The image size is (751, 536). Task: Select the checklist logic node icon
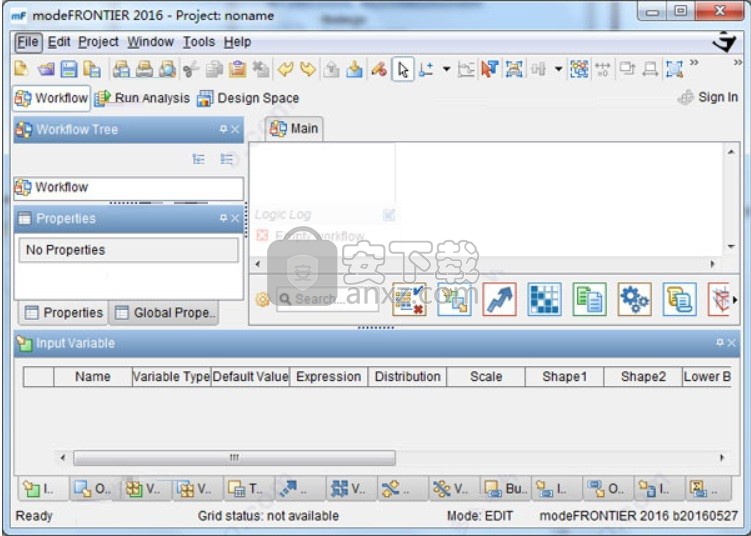pyautogui.click(x=410, y=299)
